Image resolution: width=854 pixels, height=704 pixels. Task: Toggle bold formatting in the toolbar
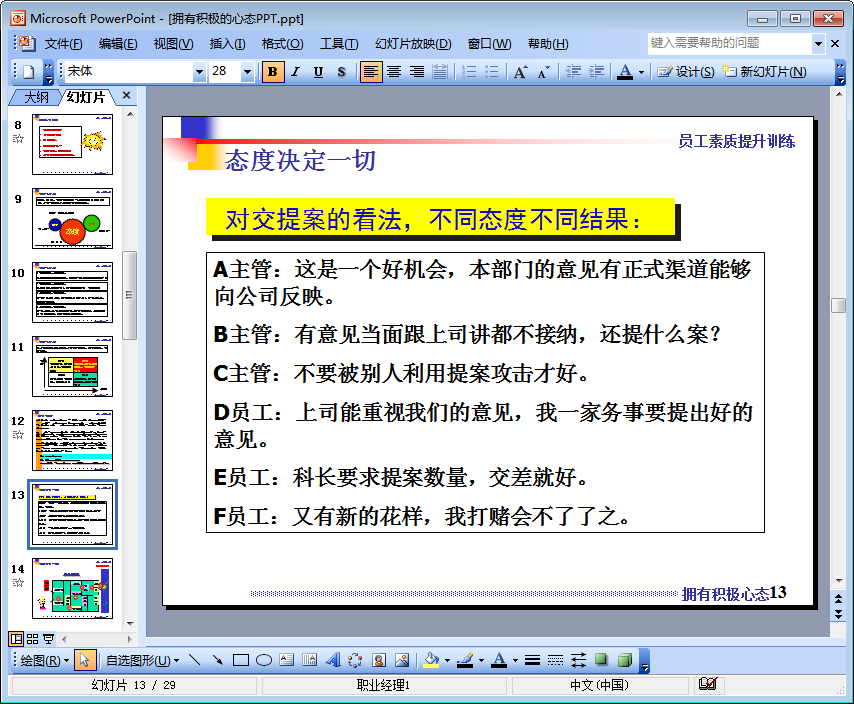[x=273, y=72]
